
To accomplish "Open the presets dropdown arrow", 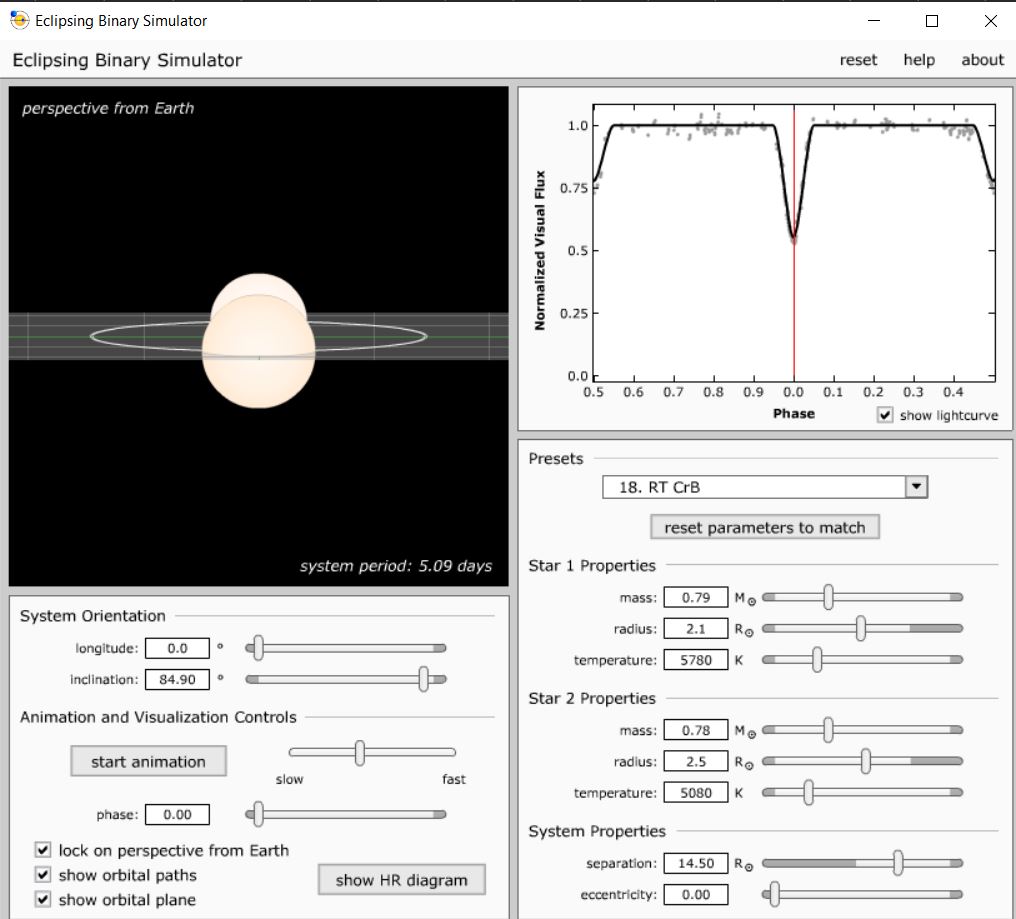I will (916, 487).
